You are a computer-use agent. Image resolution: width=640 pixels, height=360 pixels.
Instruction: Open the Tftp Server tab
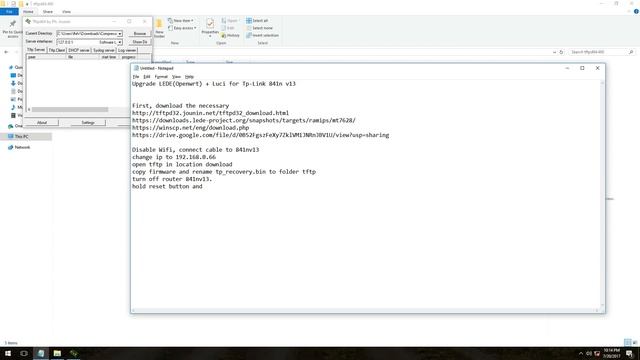point(36,50)
